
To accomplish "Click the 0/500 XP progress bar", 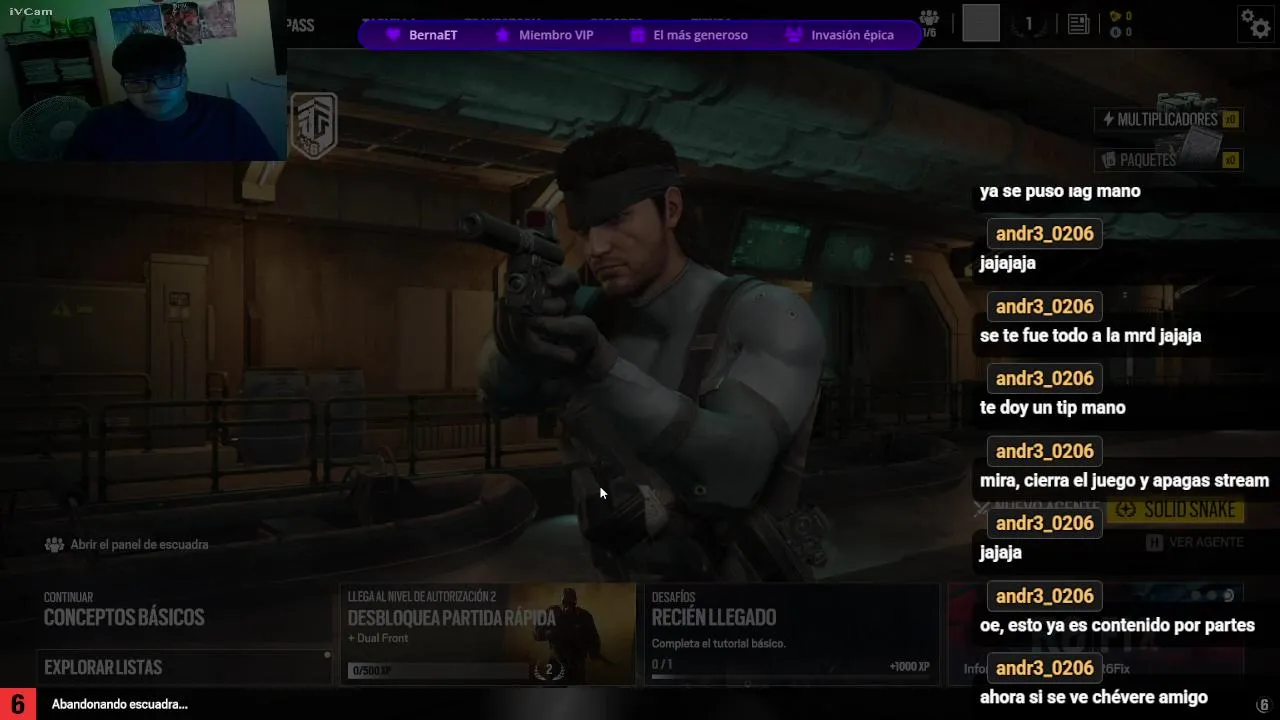I will pyautogui.click(x=438, y=671).
